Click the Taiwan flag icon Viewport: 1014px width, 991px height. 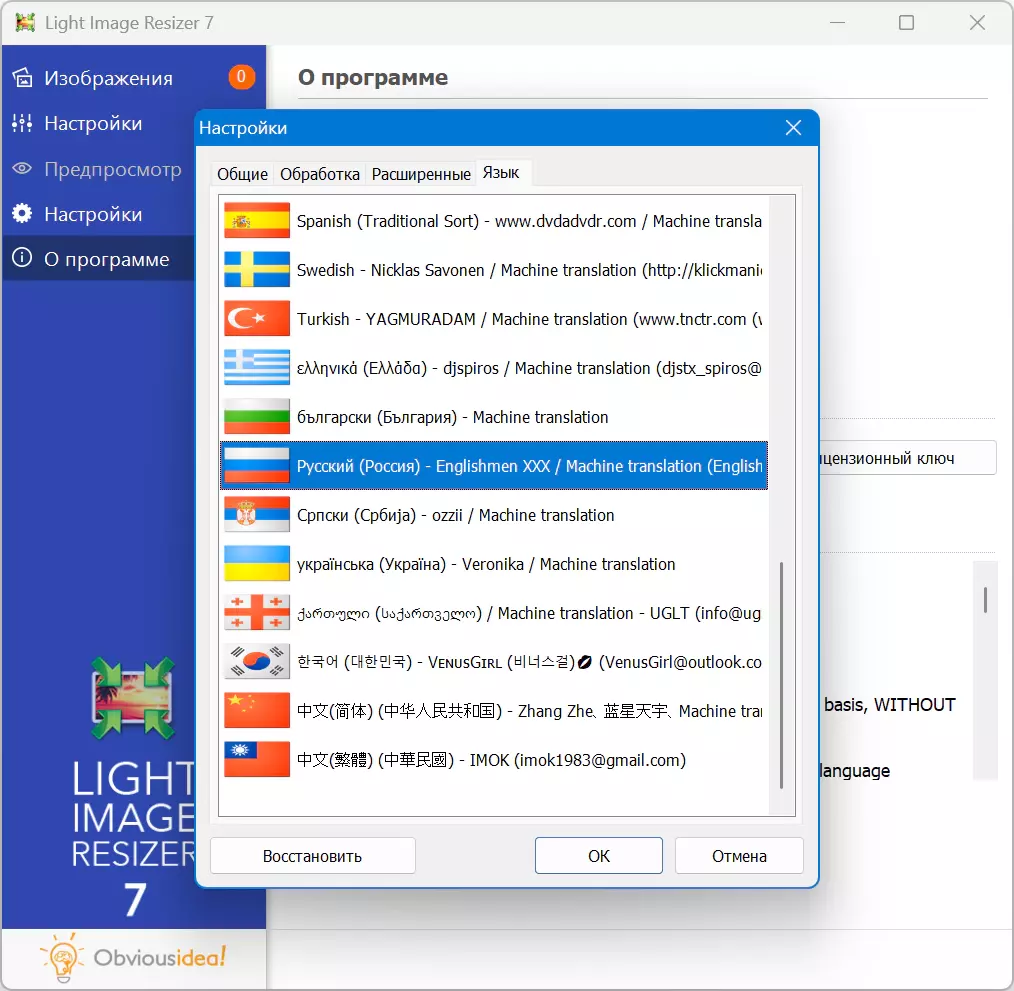click(257, 759)
